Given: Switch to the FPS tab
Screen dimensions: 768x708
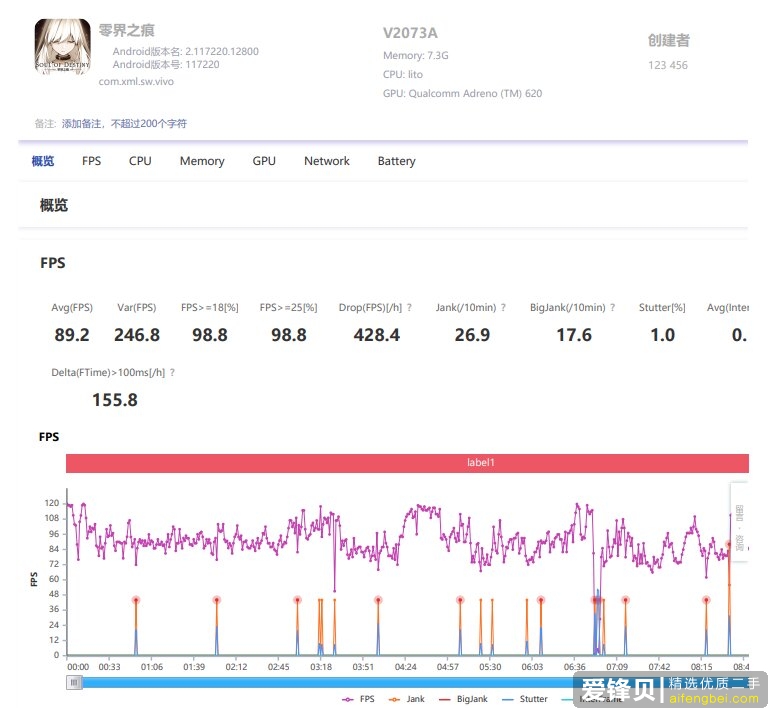Looking at the screenshot, I should (x=92, y=161).
